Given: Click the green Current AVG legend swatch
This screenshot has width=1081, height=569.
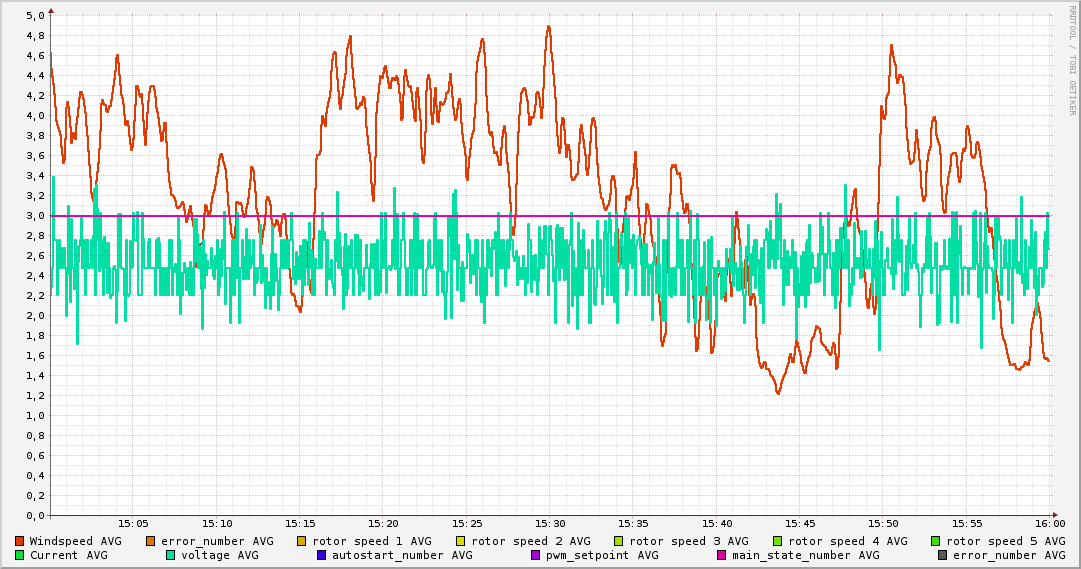Looking at the screenshot, I should 20,555.
